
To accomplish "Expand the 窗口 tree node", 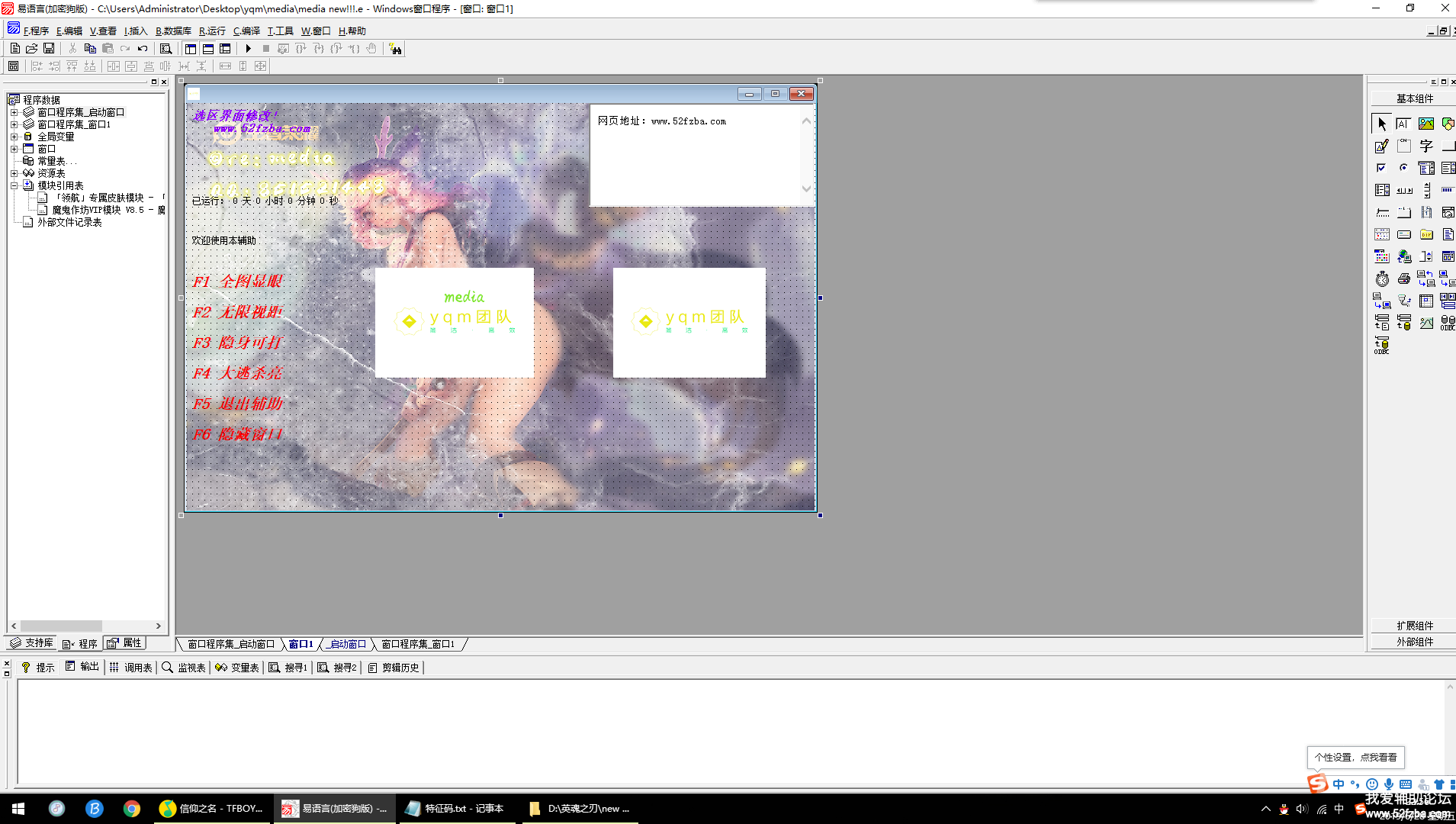I will [x=14, y=149].
